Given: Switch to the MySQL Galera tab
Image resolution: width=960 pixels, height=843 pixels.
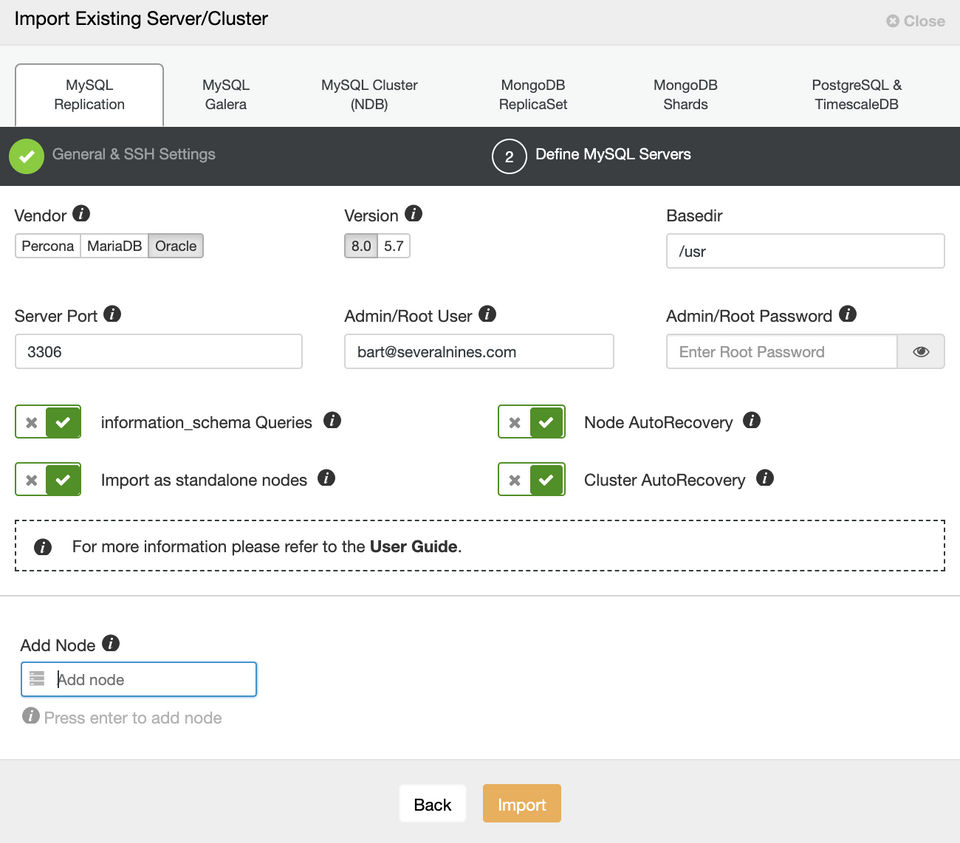Looking at the screenshot, I should pyautogui.click(x=226, y=95).
